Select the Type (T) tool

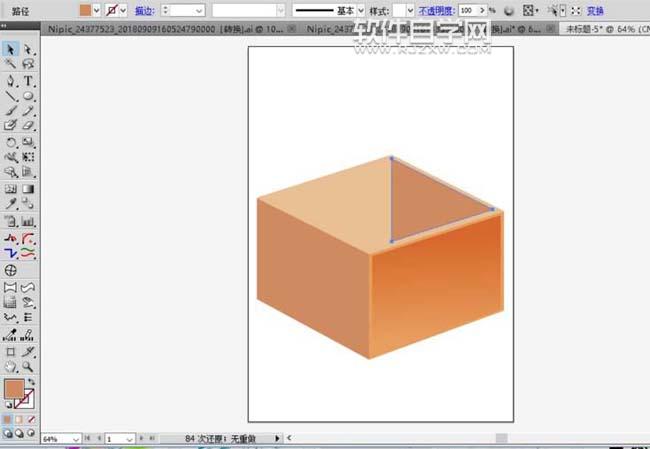tap(28, 81)
